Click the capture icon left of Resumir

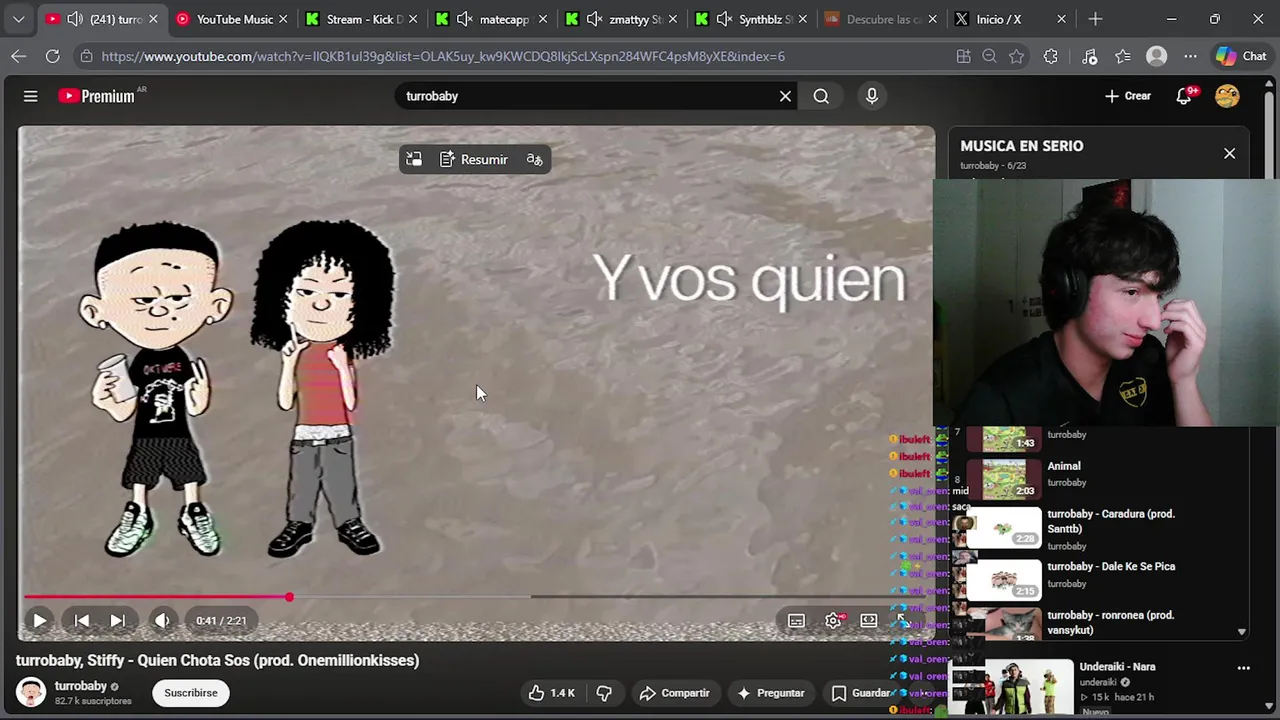tap(414, 160)
